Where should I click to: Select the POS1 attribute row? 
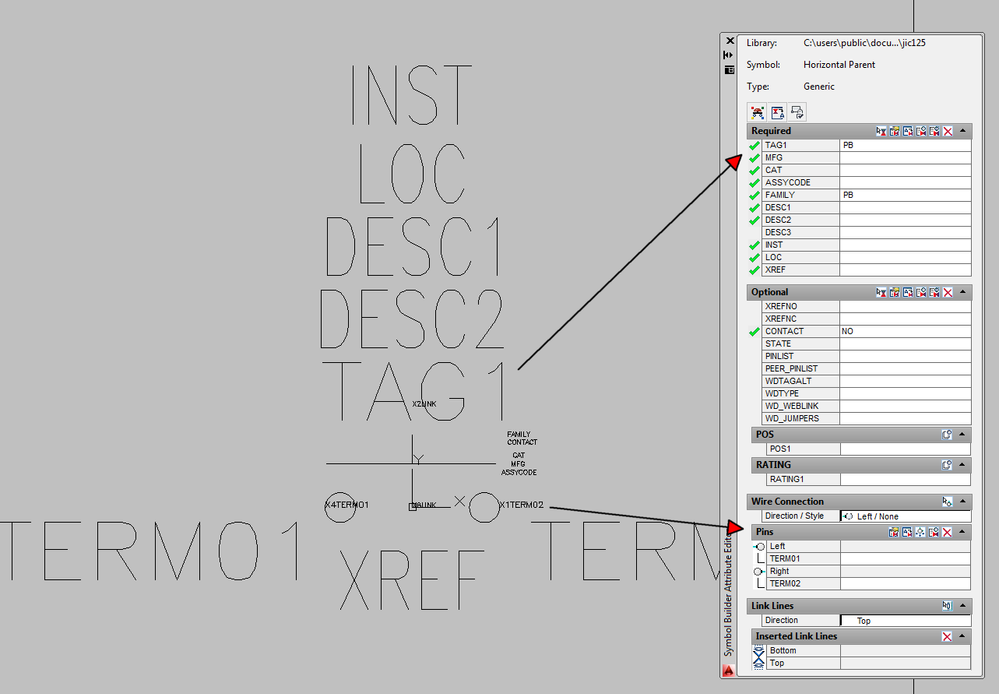pyautogui.click(x=868, y=449)
